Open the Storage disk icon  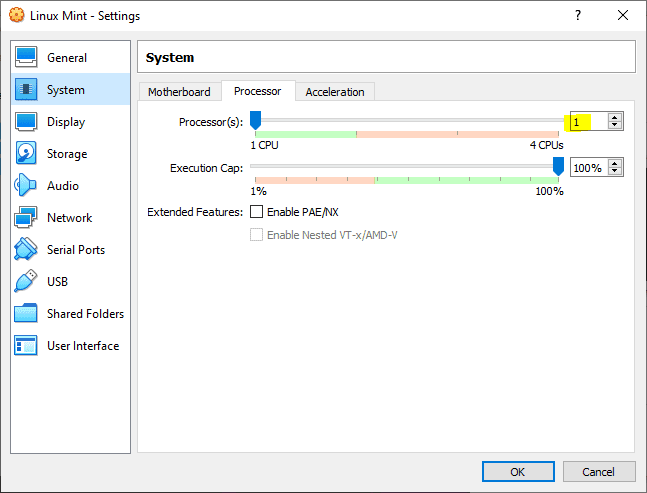pos(27,154)
